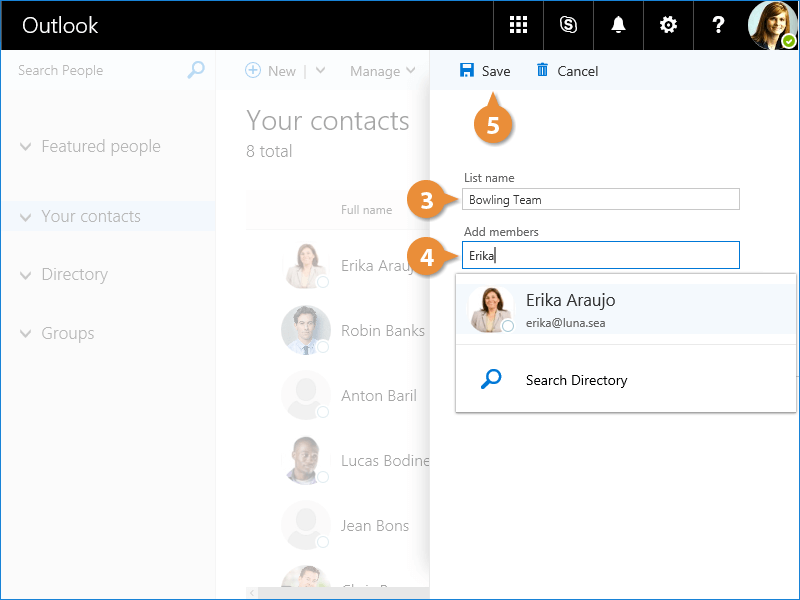The height and width of the screenshot is (600, 800).
Task: Click the Search People magnifier icon
Action: click(196, 70)
